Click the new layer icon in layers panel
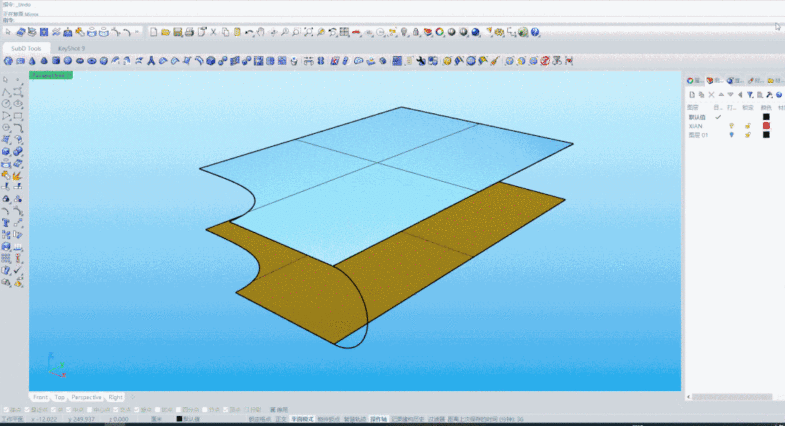Viewport: 785px width, 426px height. pyautogui.click(x=691, y=95)
